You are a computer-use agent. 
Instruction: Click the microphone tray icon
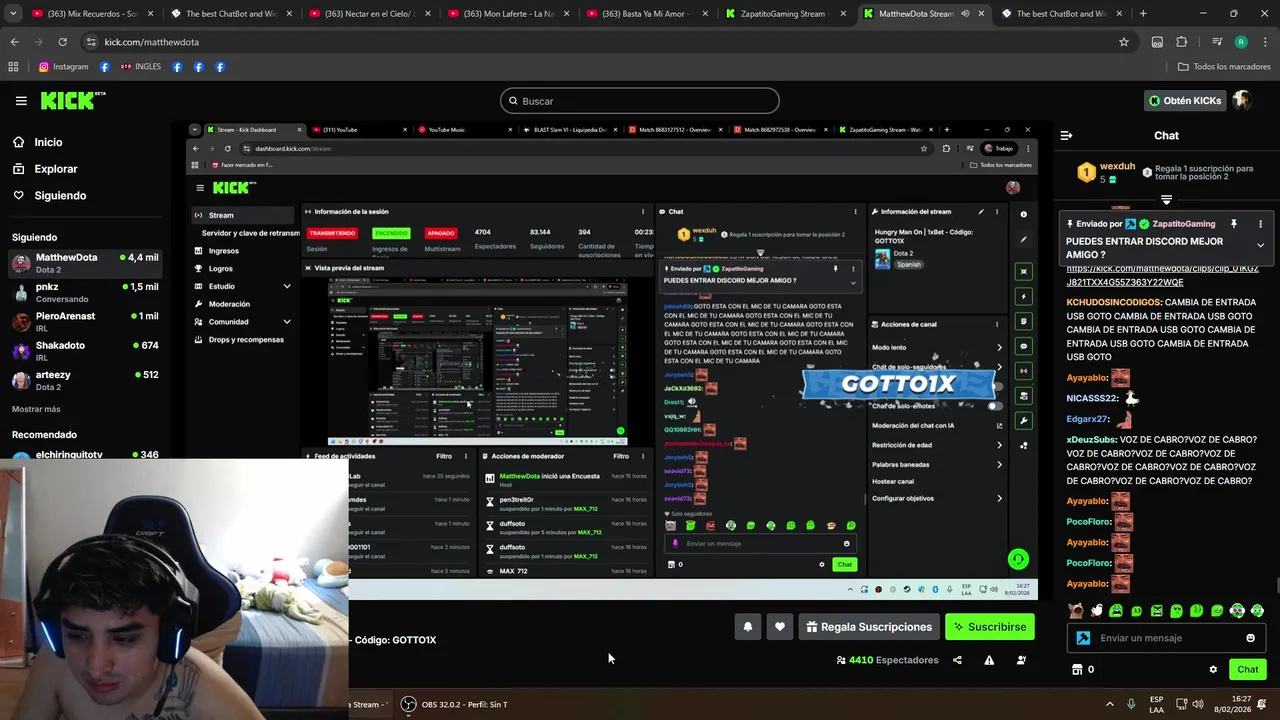click(1131, 704)
